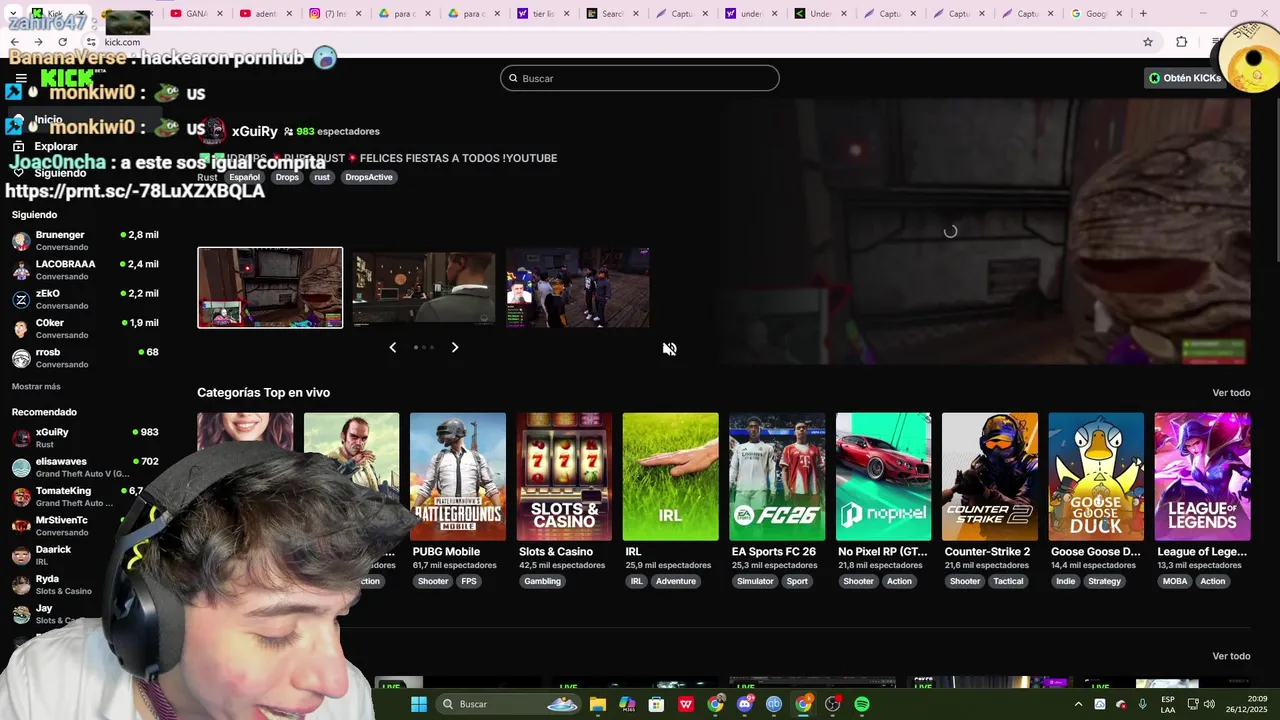Open qBittorrent from the taskbar
The image size is (1280, 720).
point(773,704)
